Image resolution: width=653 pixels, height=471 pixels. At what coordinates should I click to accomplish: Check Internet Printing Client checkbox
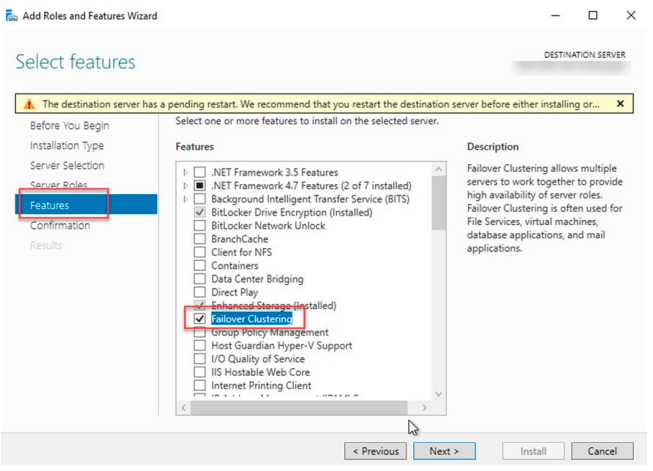pyautogui.click(x=200, y=385)
